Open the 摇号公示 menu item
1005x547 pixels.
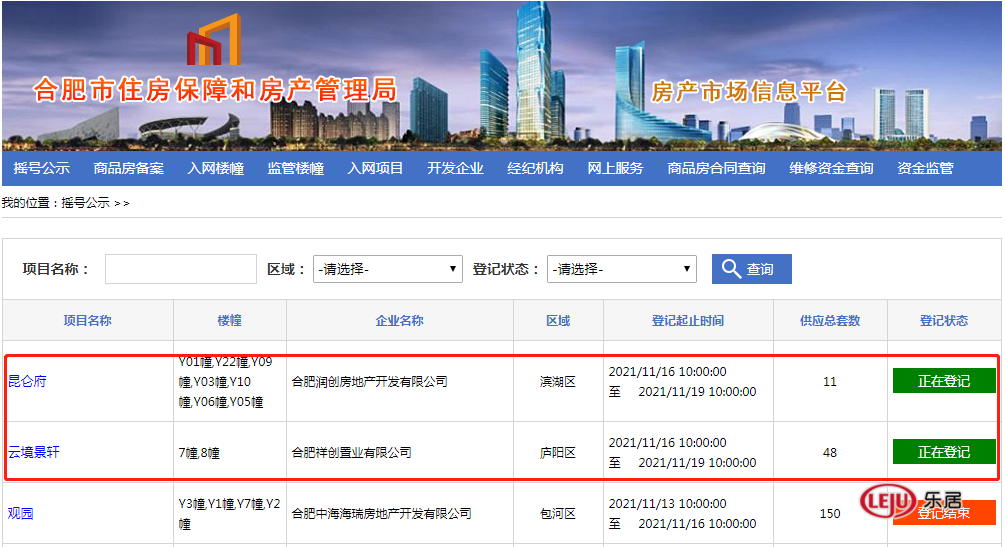(x=42, y=168)
